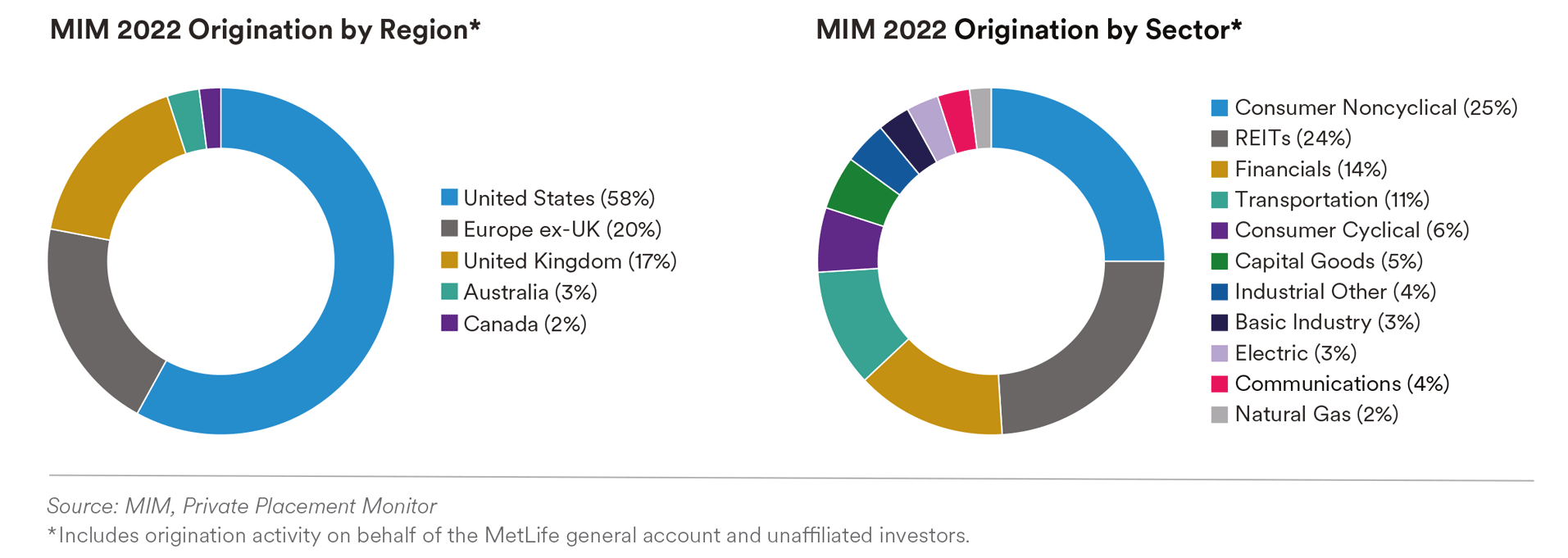Click the Consumer Cyclical (6%) legend label
This screenshot has width=1568, height=558.
coord(1352,230)
